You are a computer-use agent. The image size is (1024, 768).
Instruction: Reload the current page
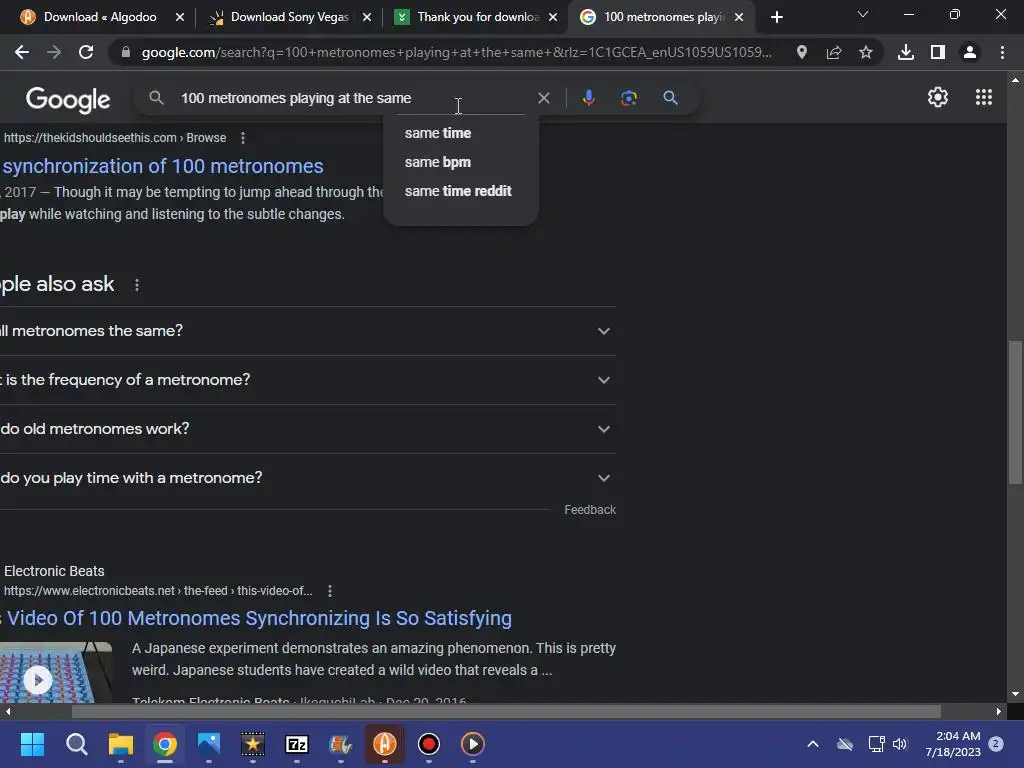tap(86, 52)
